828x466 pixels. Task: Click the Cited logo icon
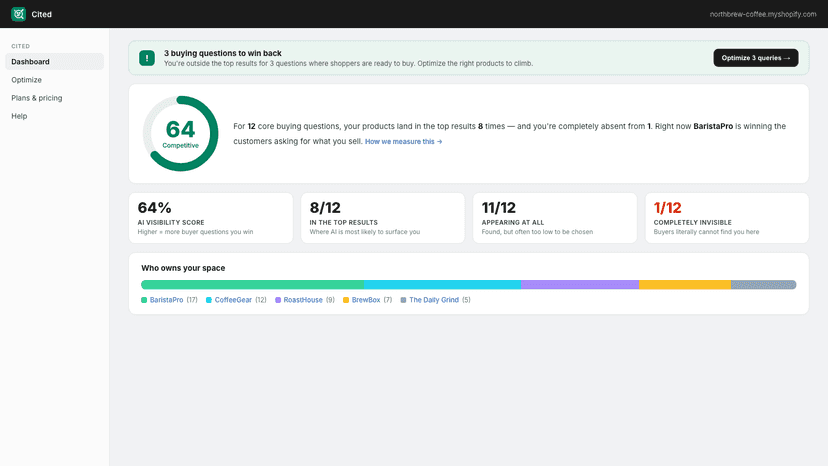coord(18,14)
